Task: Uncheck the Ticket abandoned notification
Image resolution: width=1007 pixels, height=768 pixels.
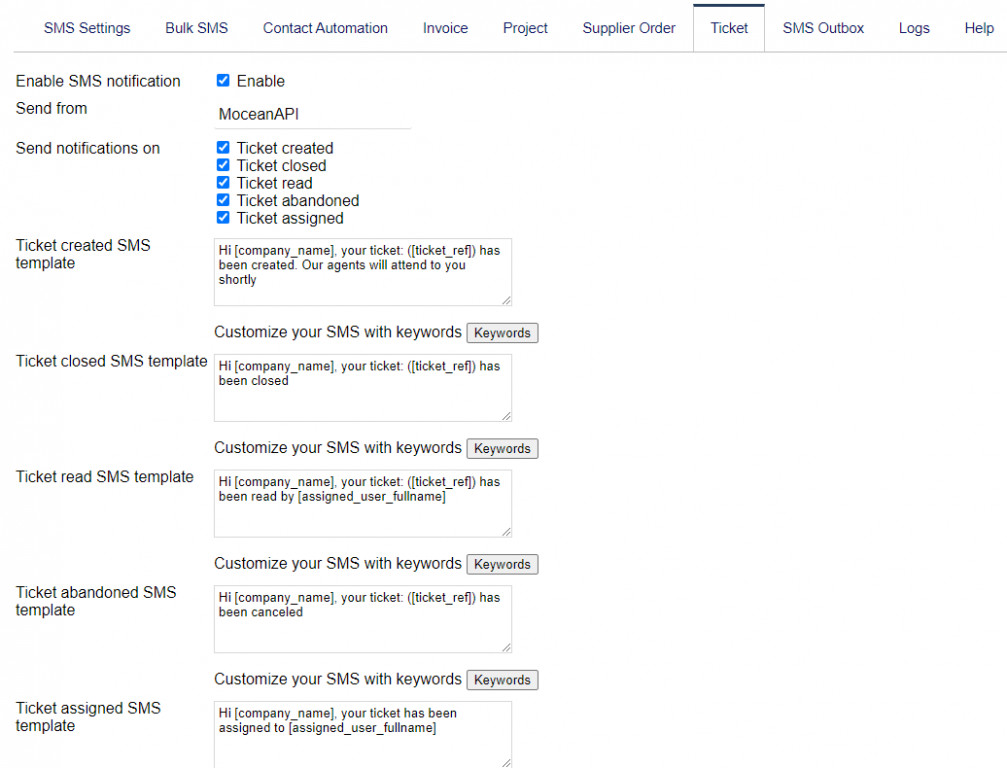Action: point(223,200)
